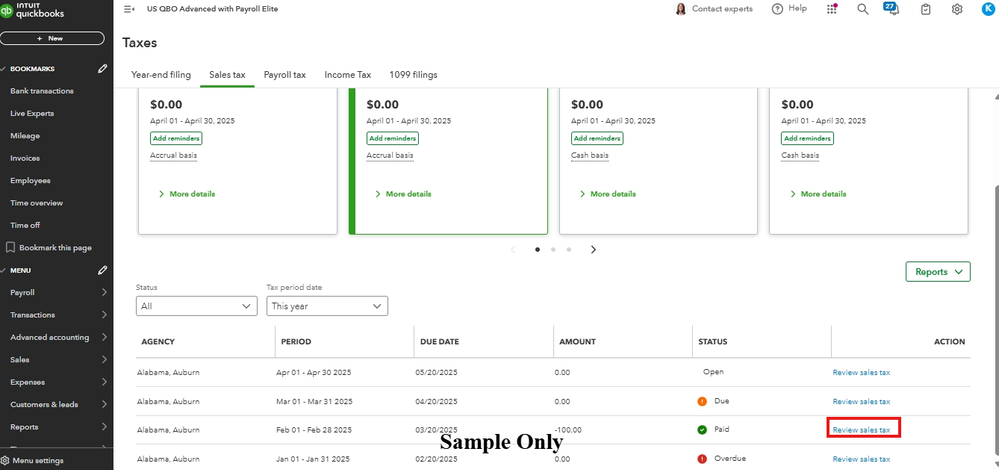Click the next carousel arrow
The image size is (999, 470).
pos(593,249)
